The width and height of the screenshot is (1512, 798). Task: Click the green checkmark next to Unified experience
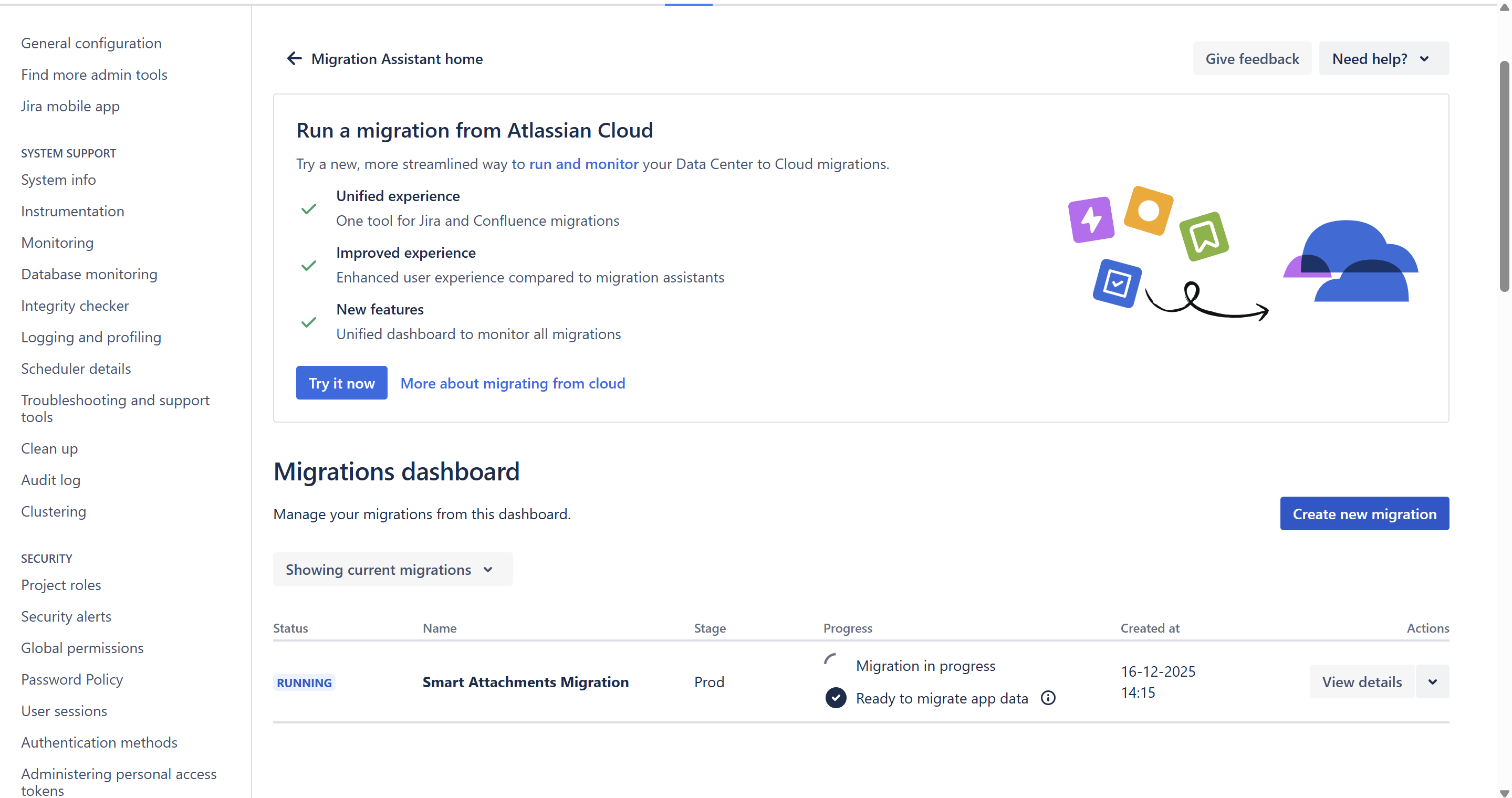pos(309,209)
